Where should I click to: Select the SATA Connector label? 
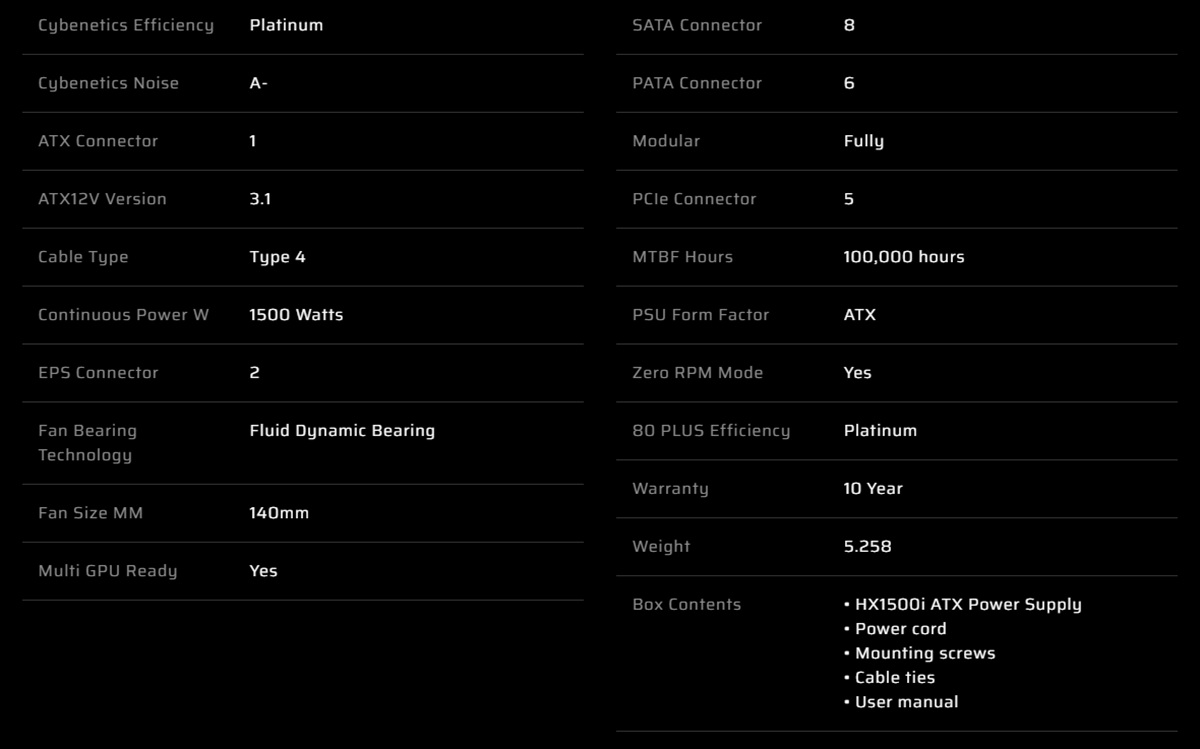click(697, 25)
